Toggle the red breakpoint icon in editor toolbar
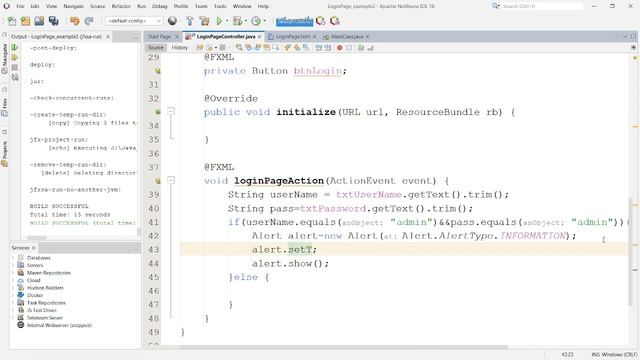The image size is (640, 360). 339,48
